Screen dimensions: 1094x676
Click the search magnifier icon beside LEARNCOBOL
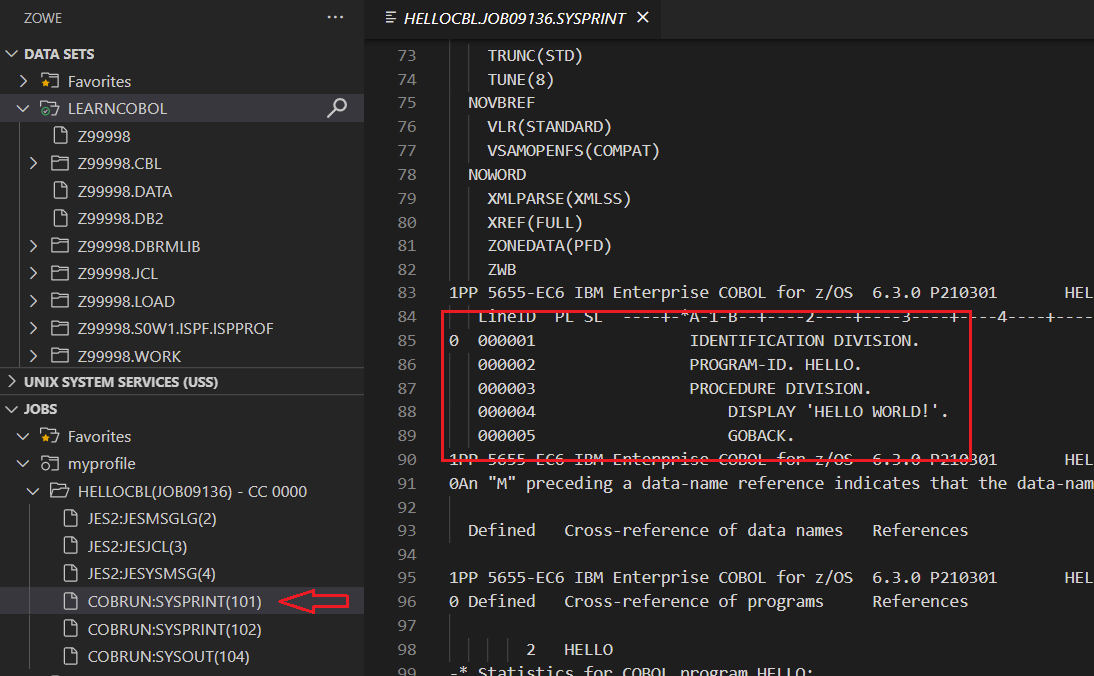(337, 108)
